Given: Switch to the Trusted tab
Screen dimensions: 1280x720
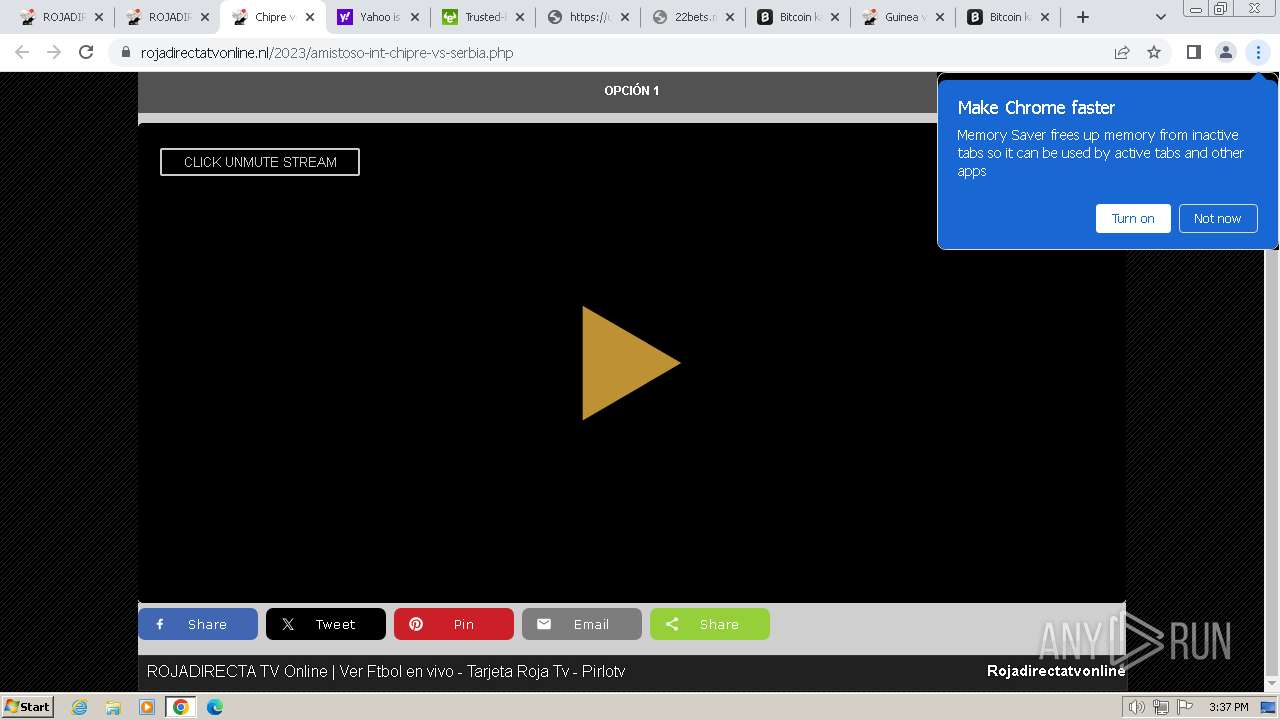Looking at the screenshot, I should coord(483,17).
